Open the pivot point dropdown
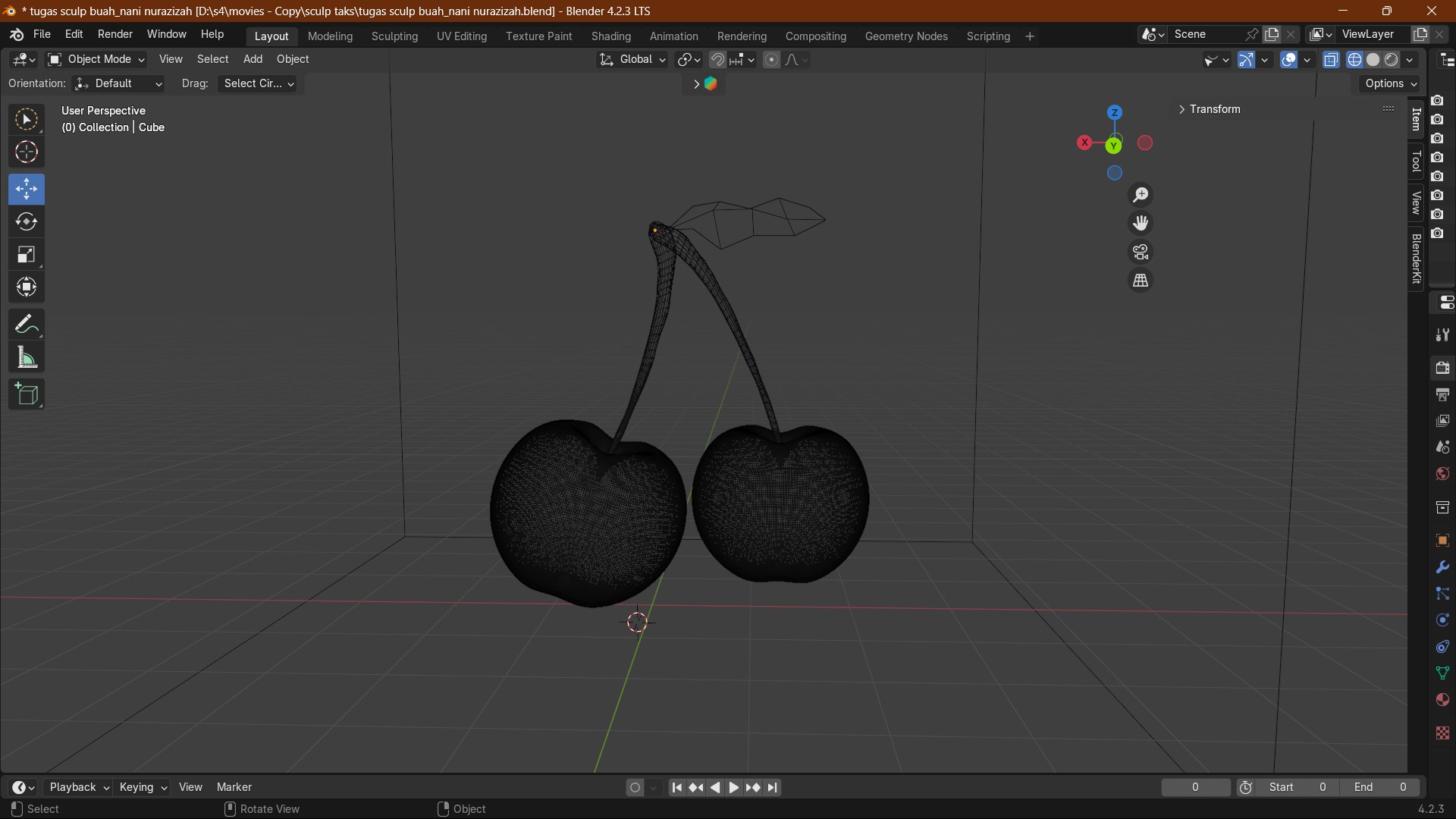 [x=689, y=59]
